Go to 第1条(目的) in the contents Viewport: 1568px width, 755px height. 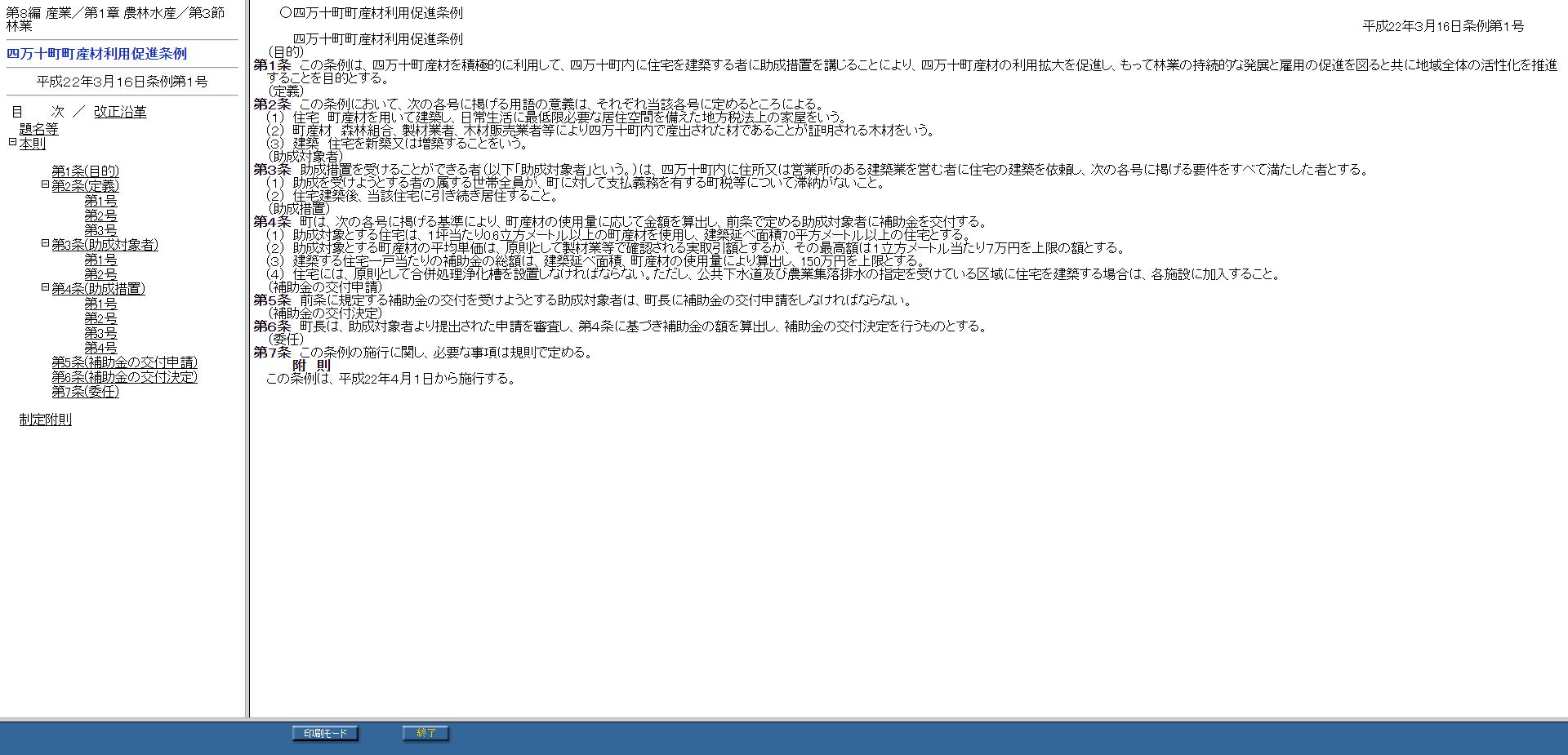click(85, 171)
